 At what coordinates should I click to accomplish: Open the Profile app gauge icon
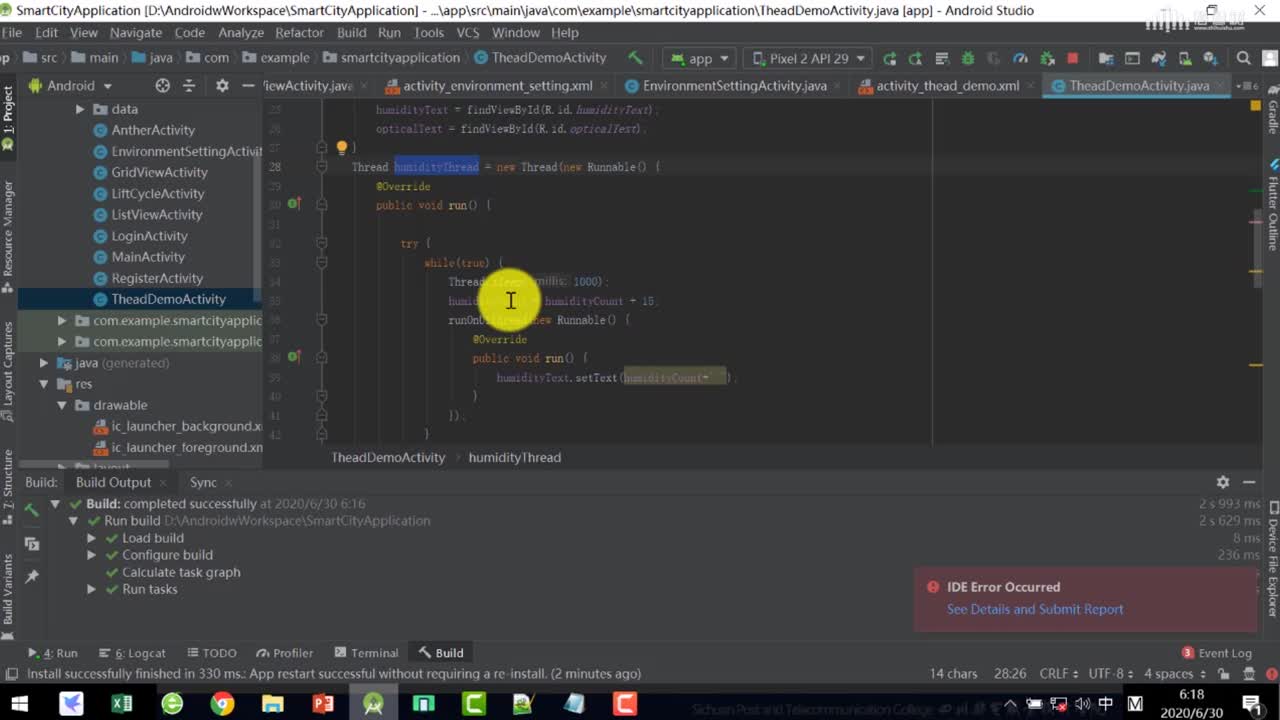tap(1020, 58)
